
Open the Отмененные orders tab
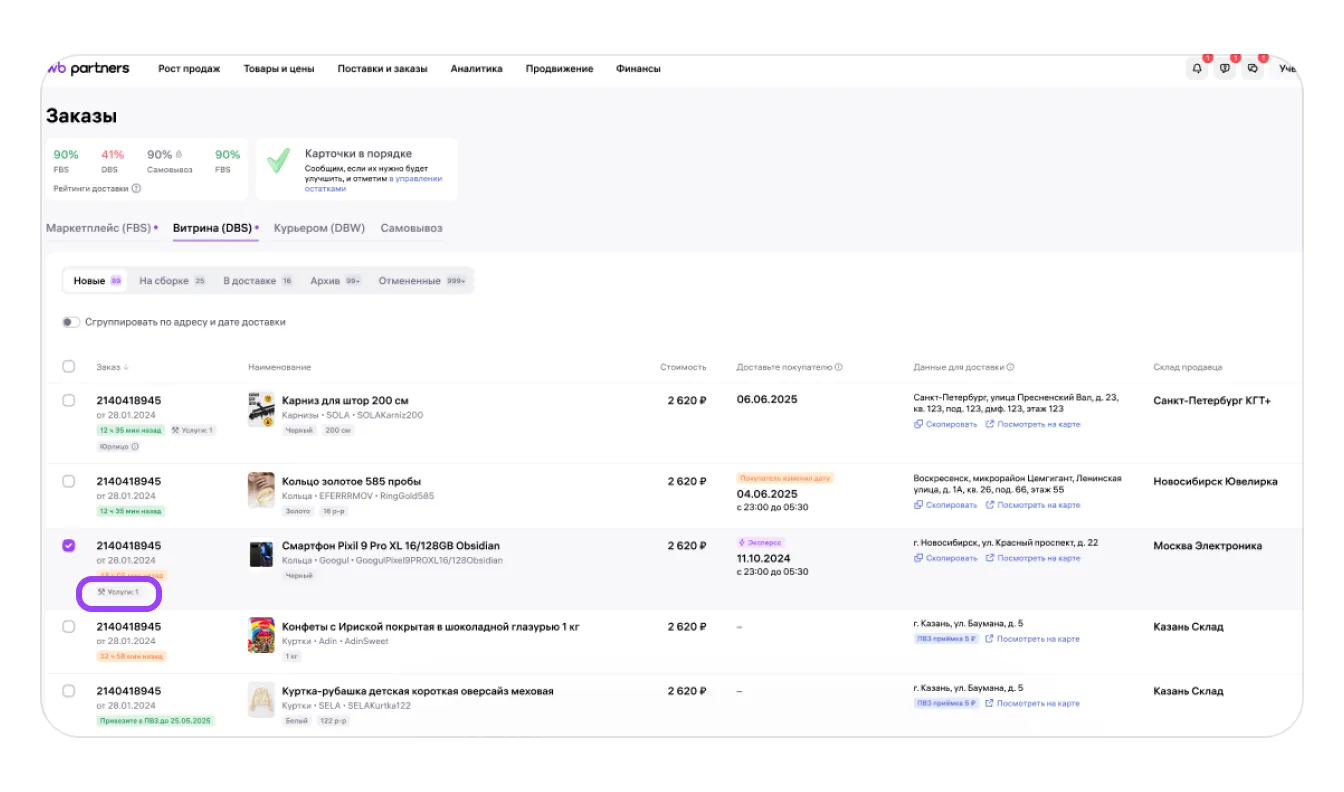coord(423,281)
